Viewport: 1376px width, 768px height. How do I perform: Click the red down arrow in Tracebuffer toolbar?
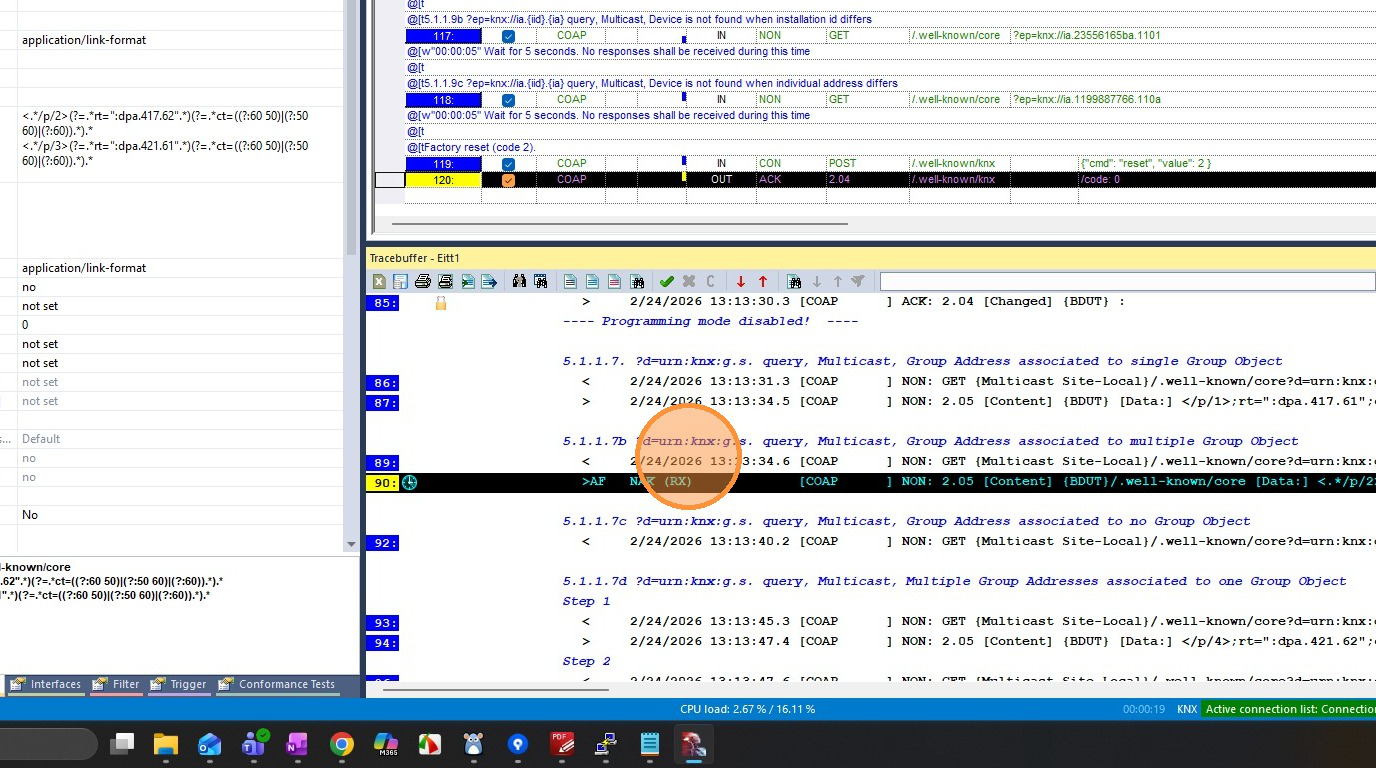point(741,282)
